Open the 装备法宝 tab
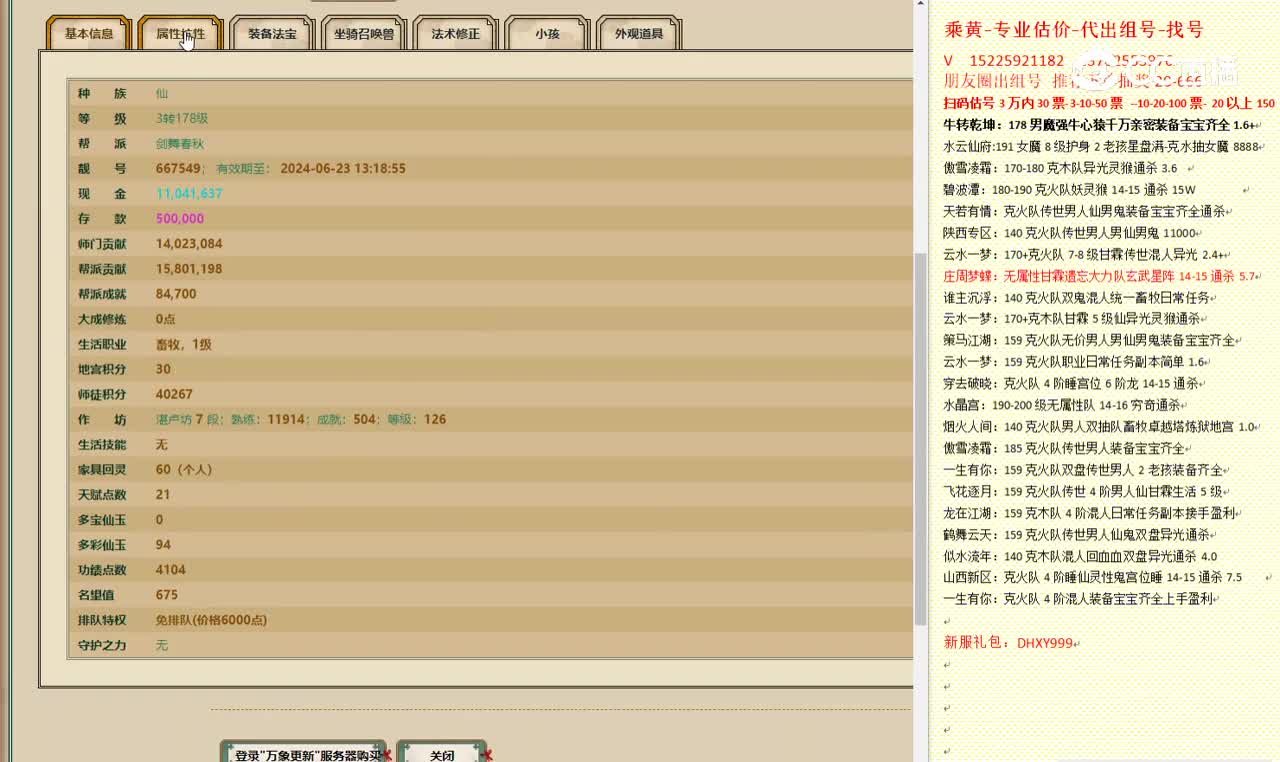This screenshot has width=1280, height=762. coord(272,33)
